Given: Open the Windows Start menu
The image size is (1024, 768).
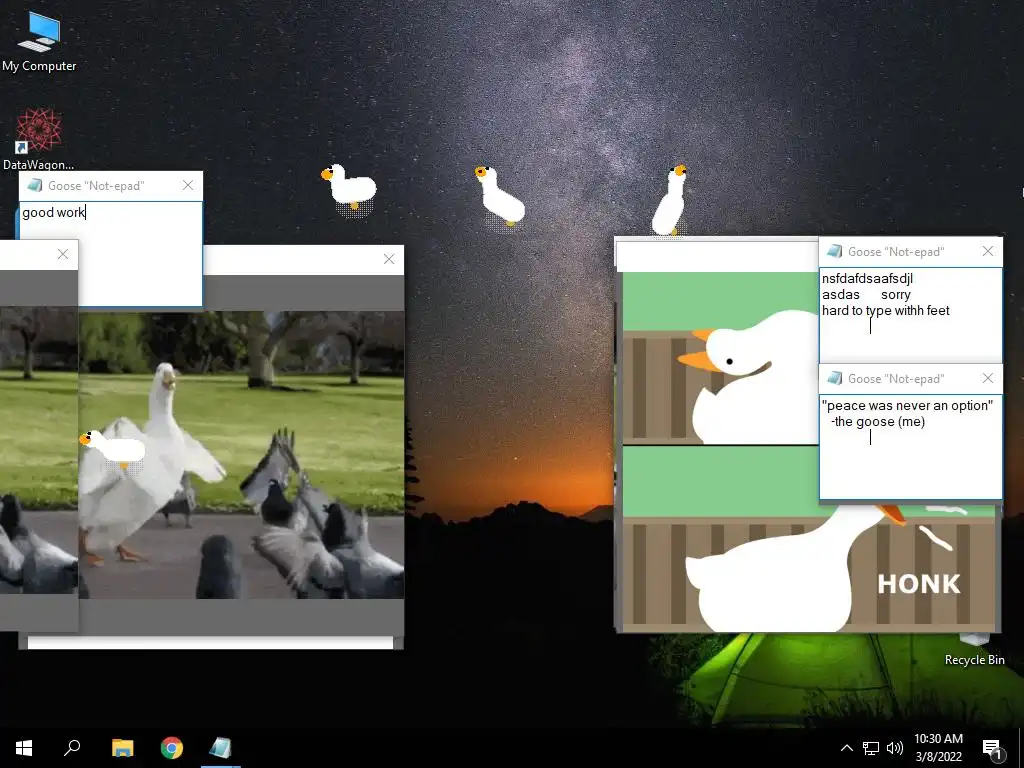Looking at the screenshot, I should [24, 748].
